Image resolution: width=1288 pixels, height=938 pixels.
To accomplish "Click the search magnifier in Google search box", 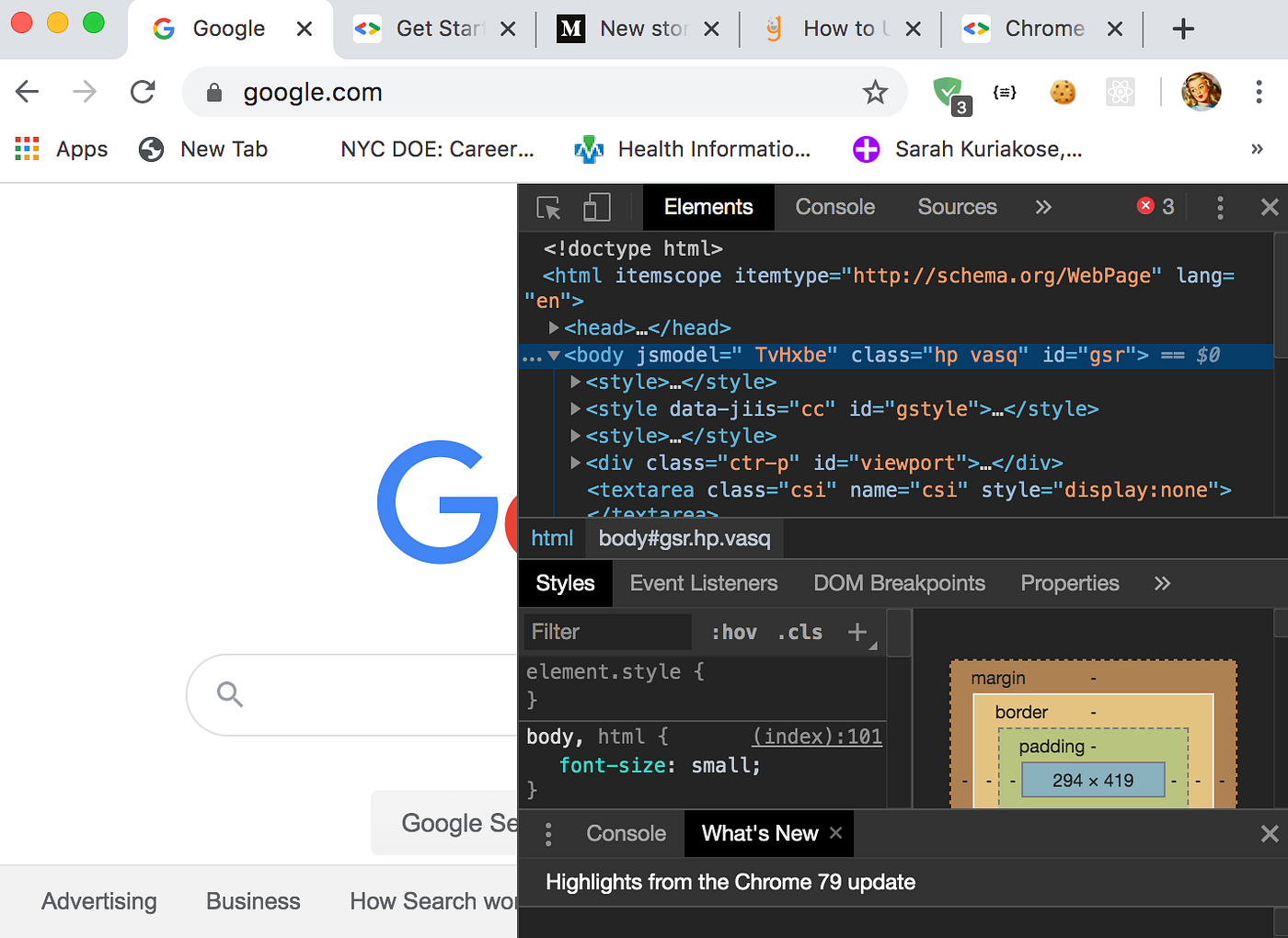I will (x=230, y=694).
